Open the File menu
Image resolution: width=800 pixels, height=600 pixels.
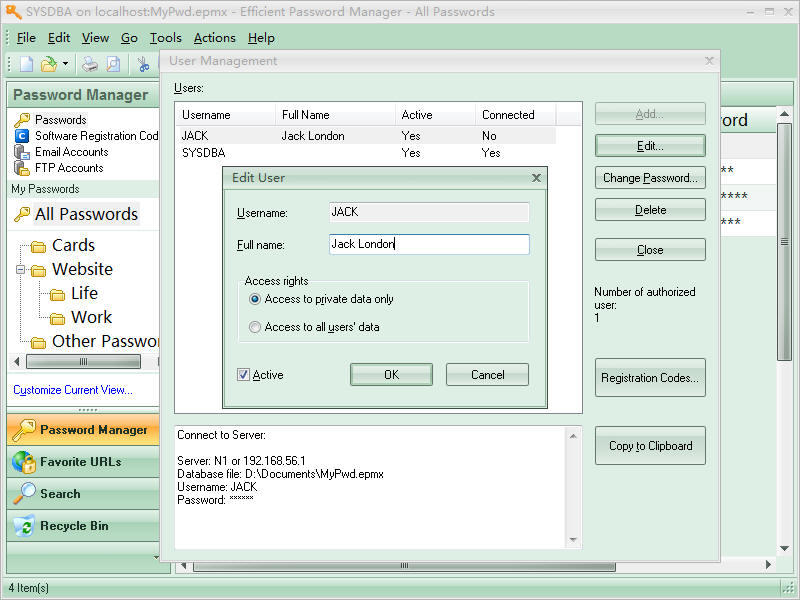[26, 38]
